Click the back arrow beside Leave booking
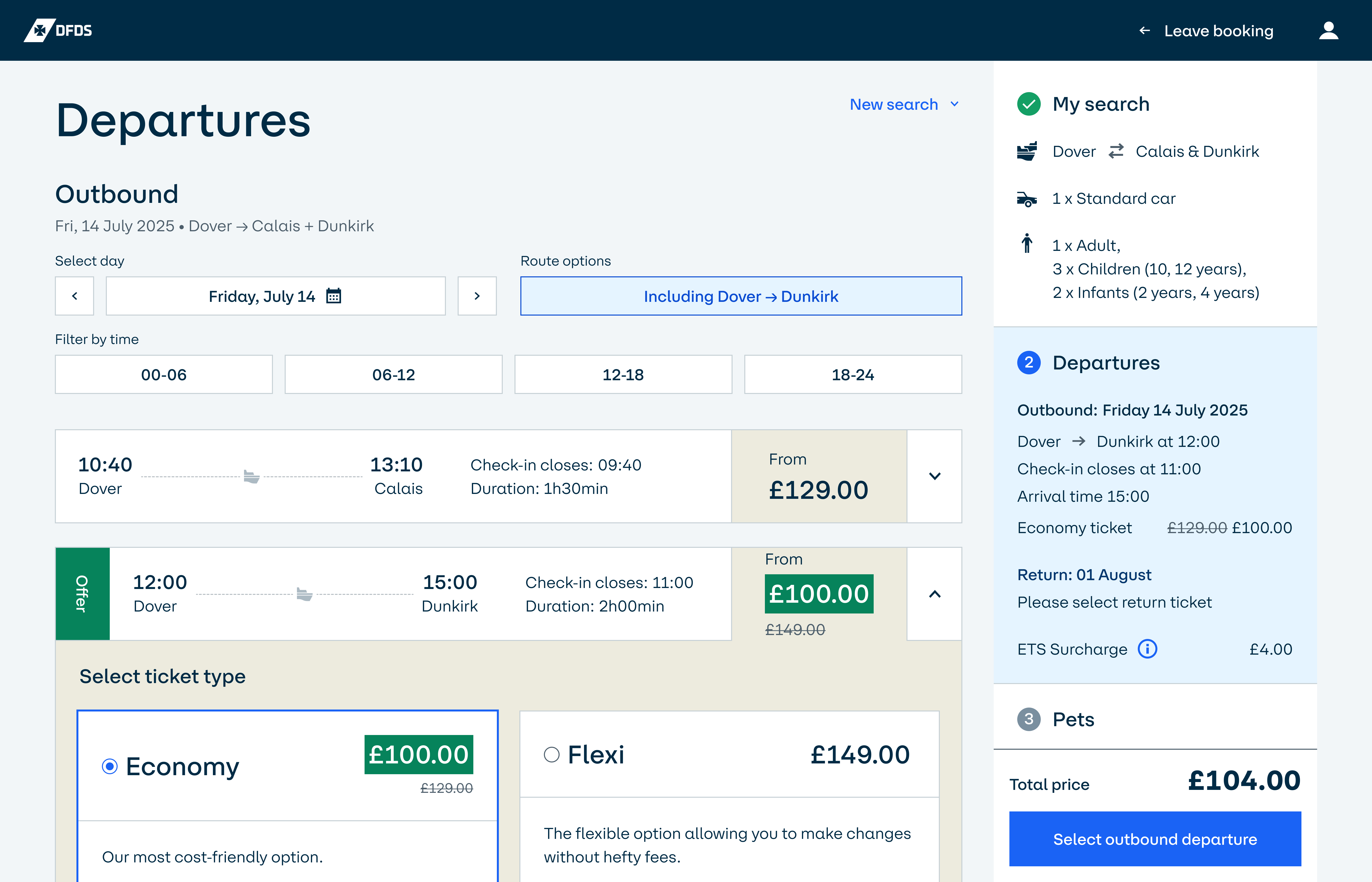1372x882 pixels. pos(1144,30)
